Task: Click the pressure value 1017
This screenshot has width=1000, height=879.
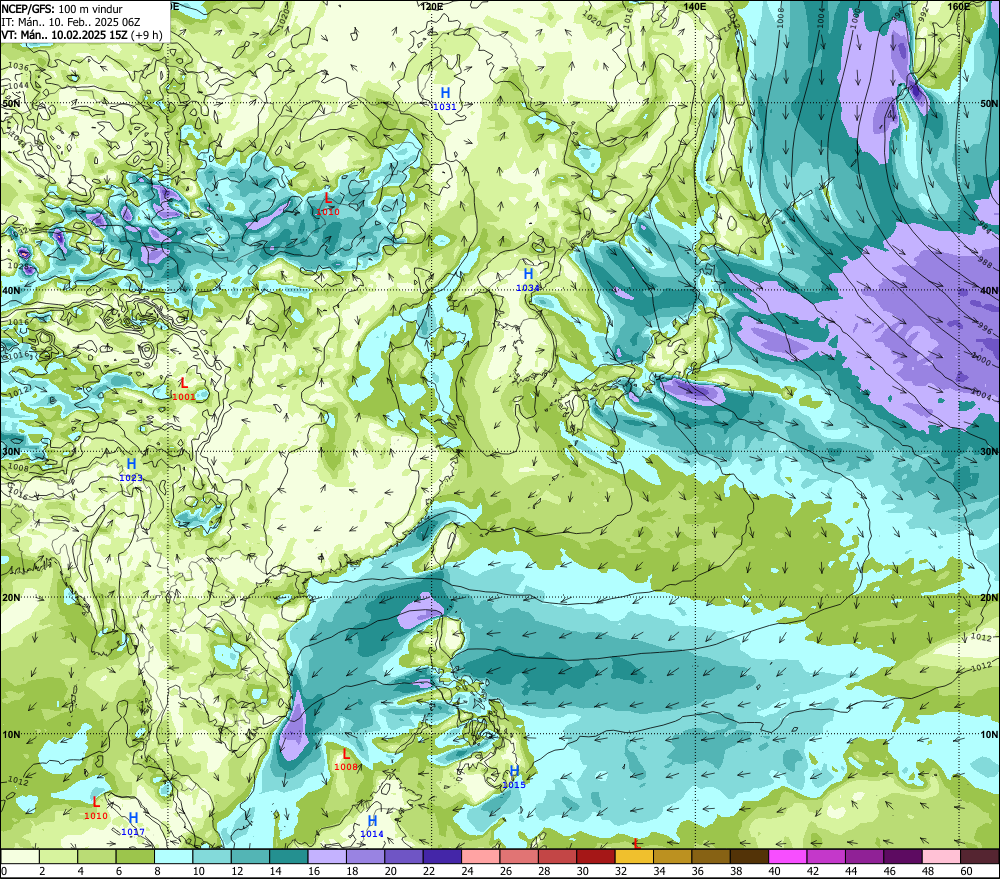Action: 133,832
